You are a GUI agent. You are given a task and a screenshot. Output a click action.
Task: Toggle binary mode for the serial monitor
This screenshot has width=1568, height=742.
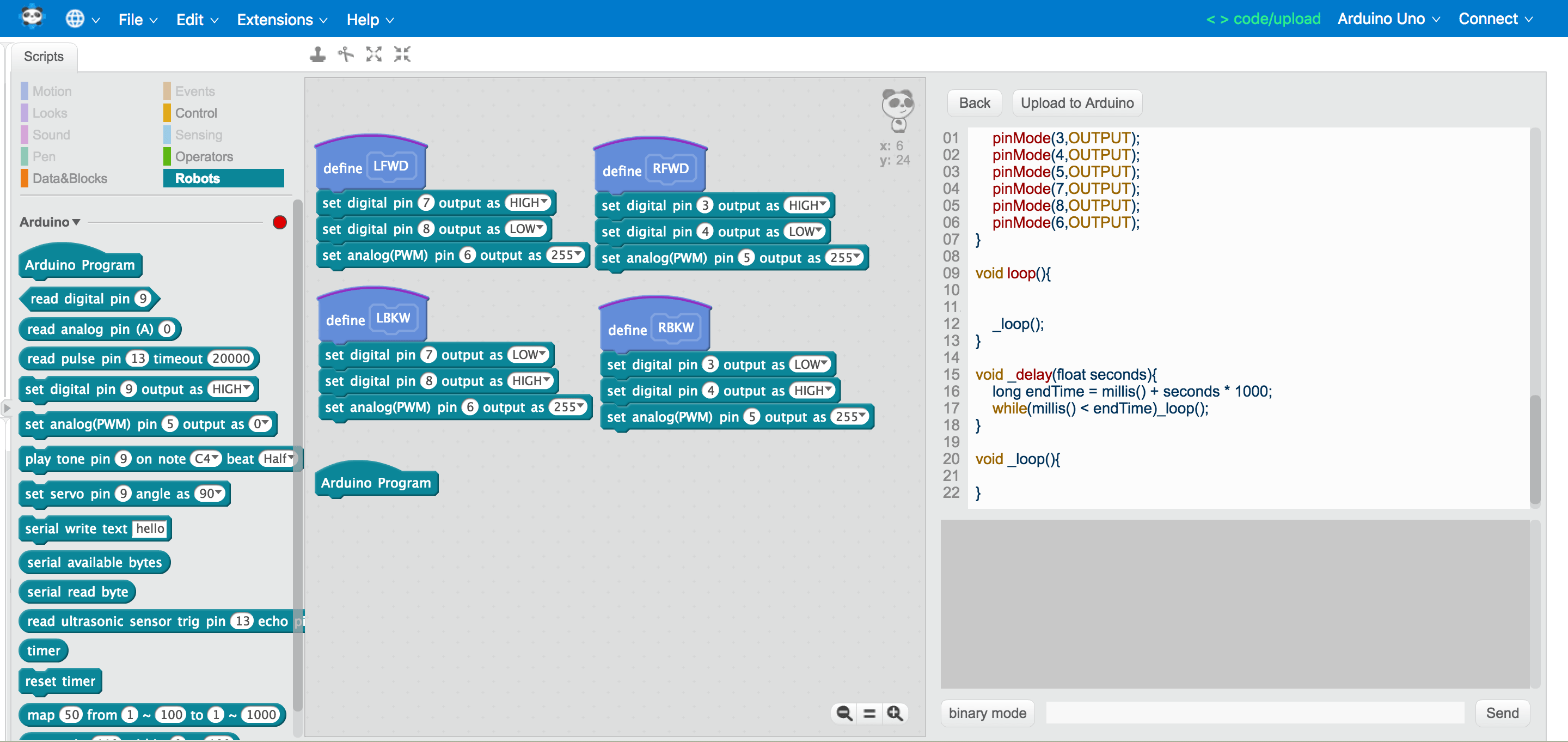[987, 713]
